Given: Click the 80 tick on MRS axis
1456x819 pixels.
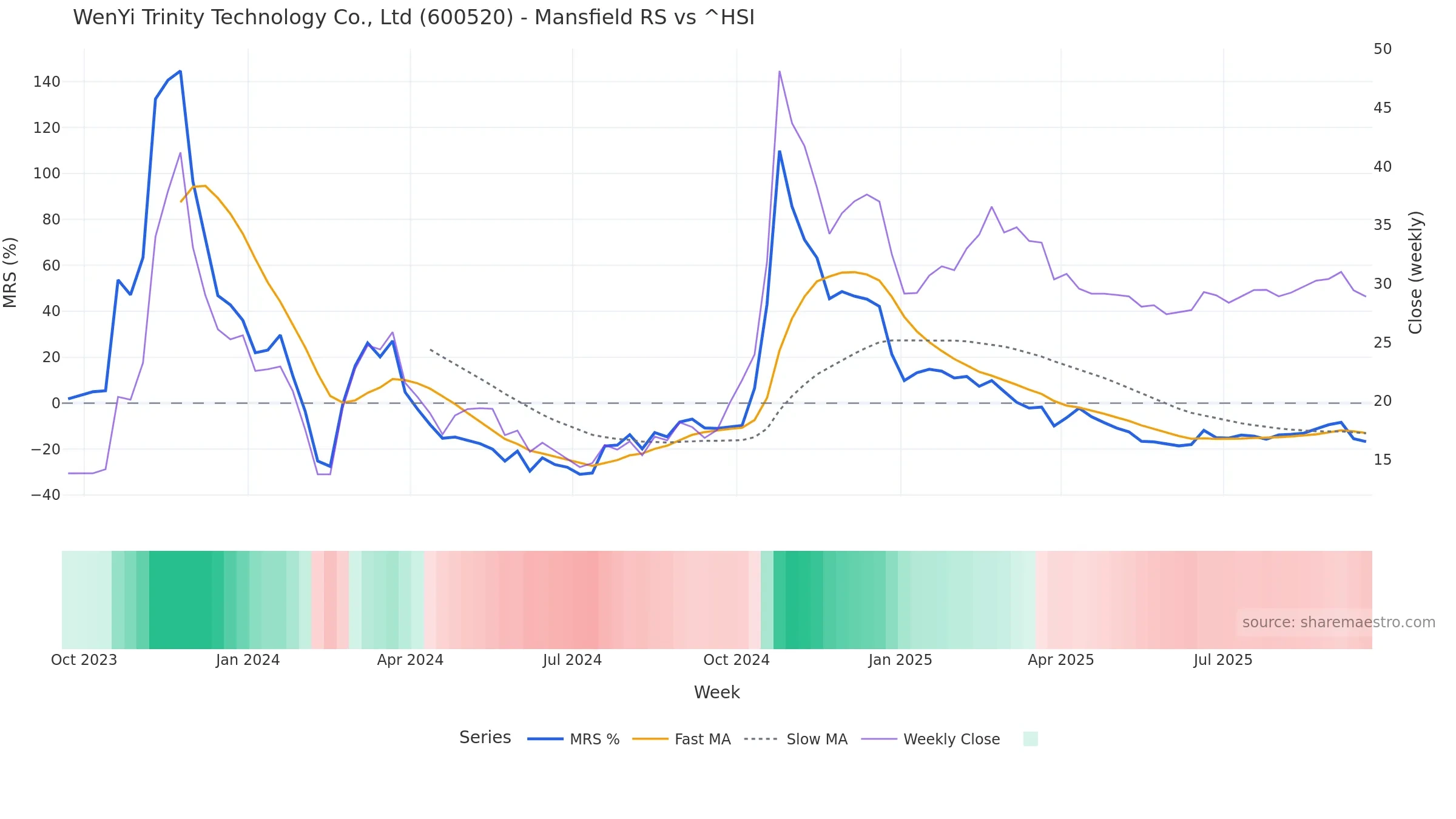Looking at the screenshot, I should [x=51, y=220].
